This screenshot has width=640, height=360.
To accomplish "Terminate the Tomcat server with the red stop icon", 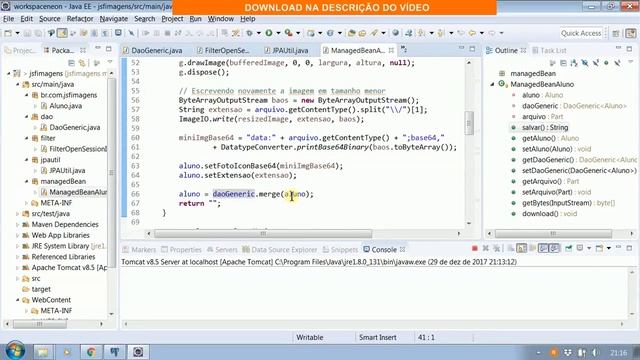I will (x=474, y=248).
